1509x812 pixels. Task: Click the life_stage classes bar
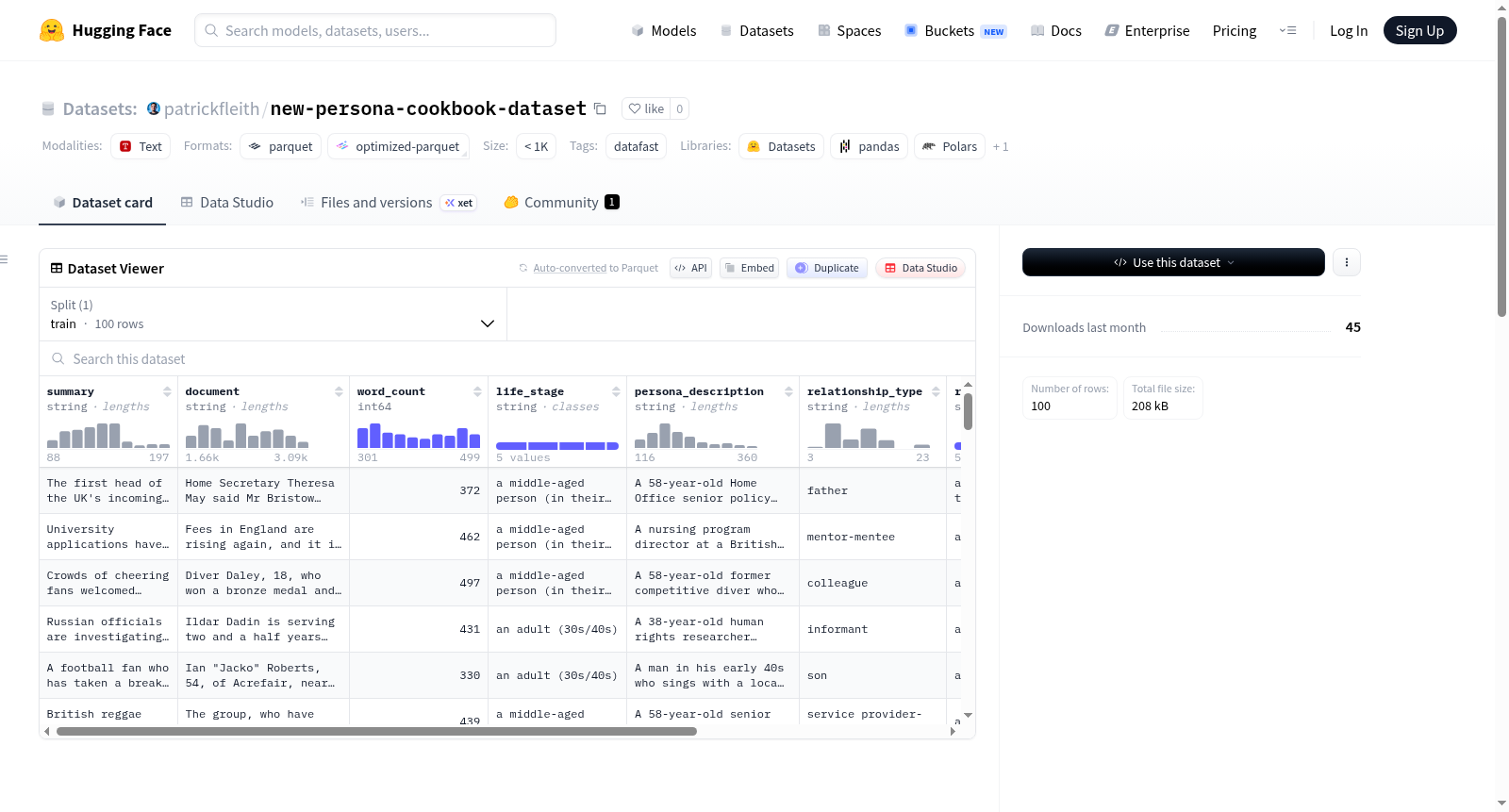tap(557, 446)
